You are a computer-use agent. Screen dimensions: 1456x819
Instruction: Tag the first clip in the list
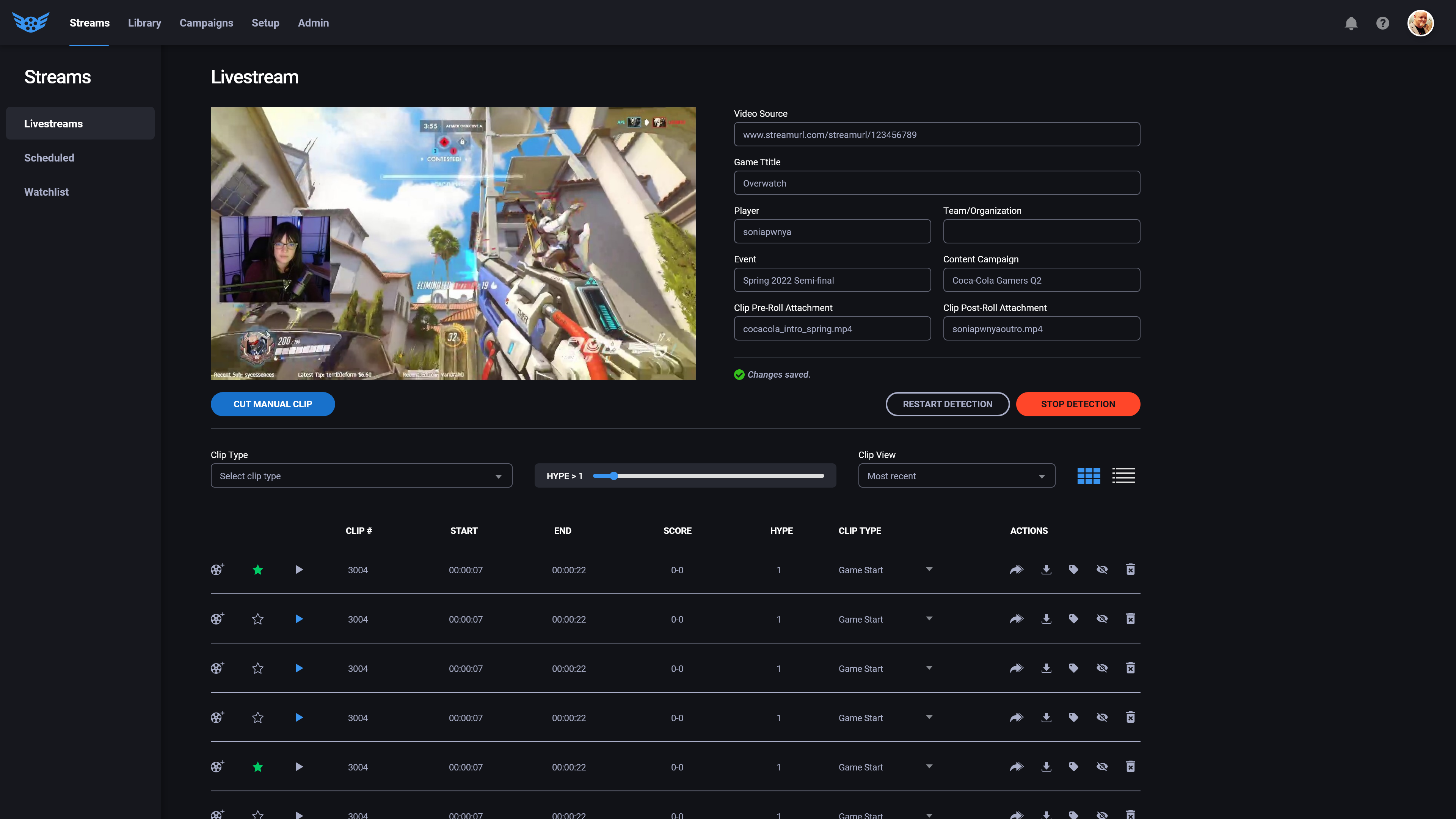tap(1073, 570)
